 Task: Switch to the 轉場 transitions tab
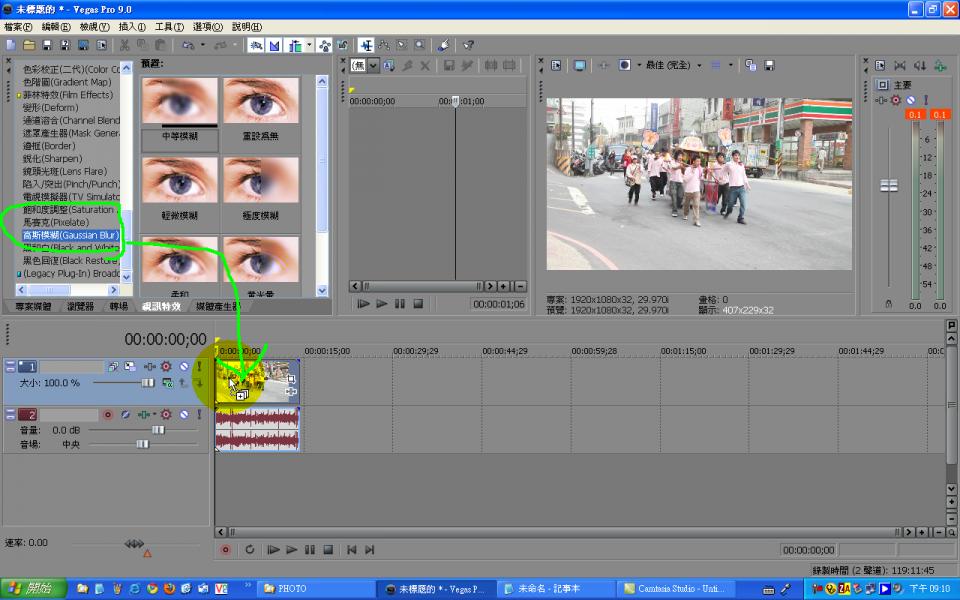click(118, 306)
